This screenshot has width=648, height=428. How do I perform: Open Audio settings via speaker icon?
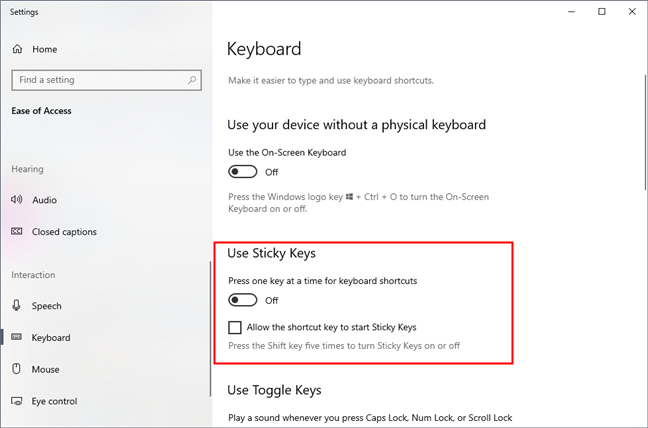(x=17, y=200)
